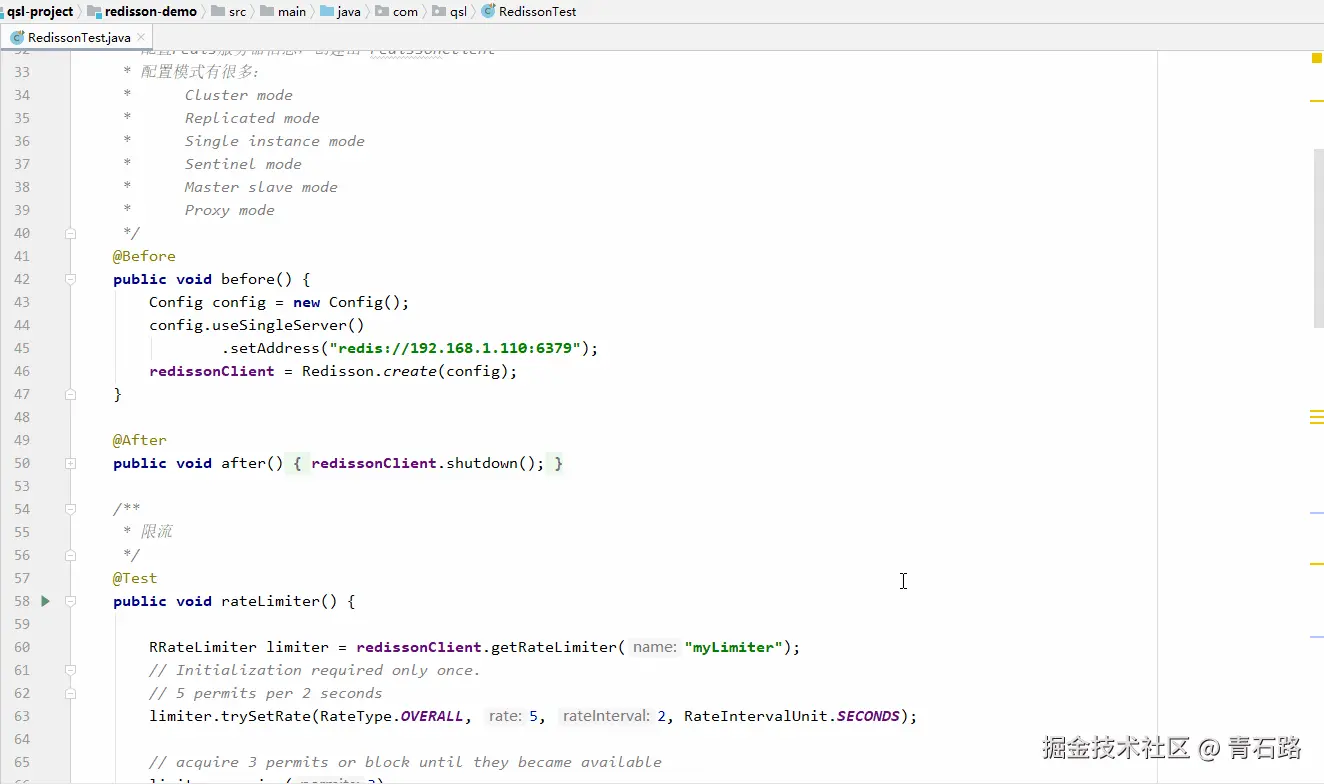Image resolution: width=1324 pixels, height=784 pixels.
Task: Click the 'rateInterval:' parameter hint
Action: [604, 716]
